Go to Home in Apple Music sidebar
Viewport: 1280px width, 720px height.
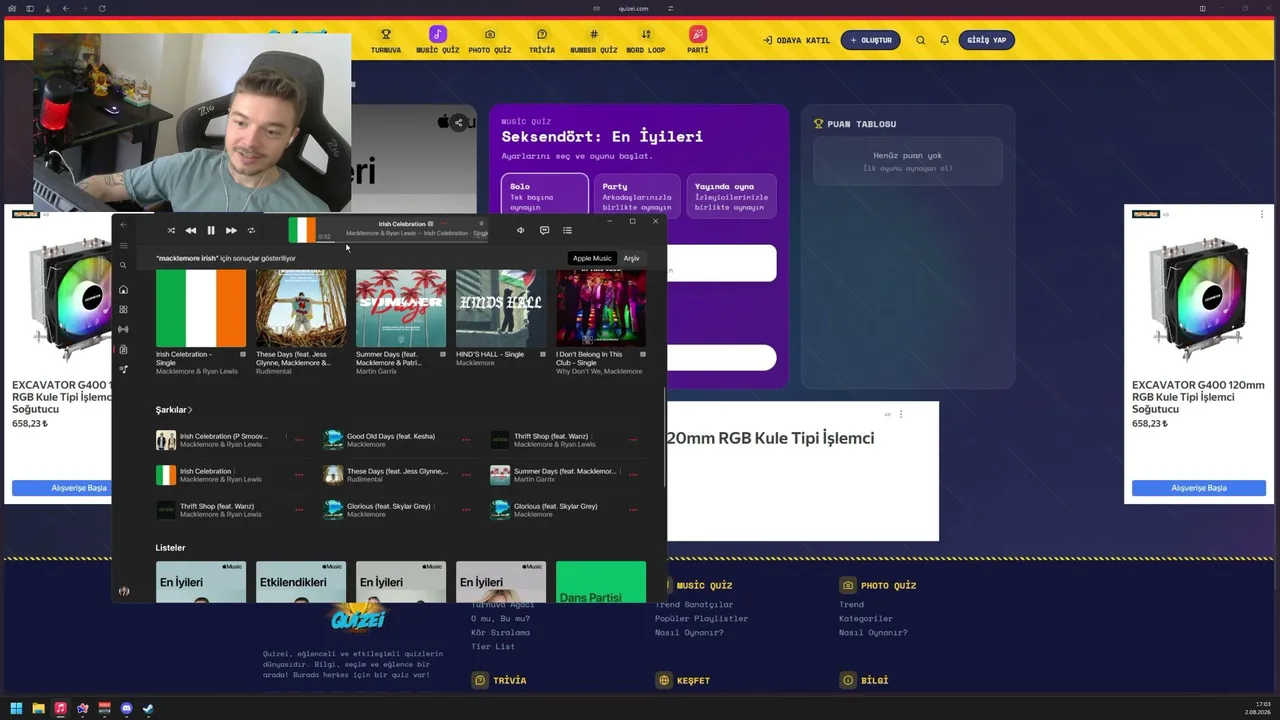124,290
